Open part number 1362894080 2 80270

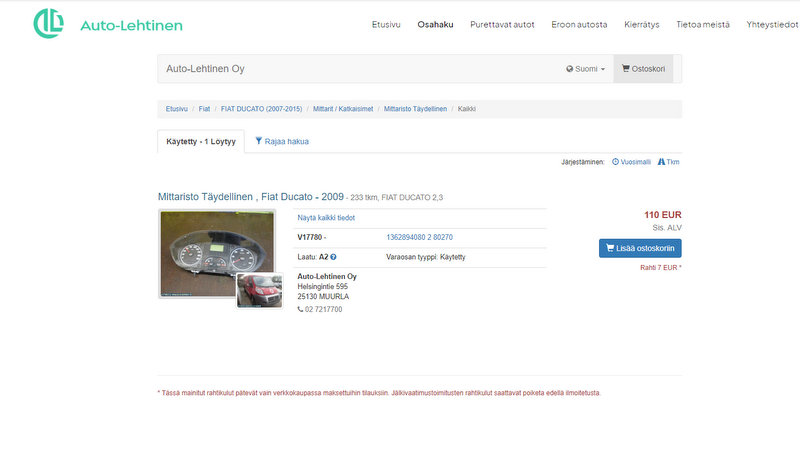tap(419, 237)
